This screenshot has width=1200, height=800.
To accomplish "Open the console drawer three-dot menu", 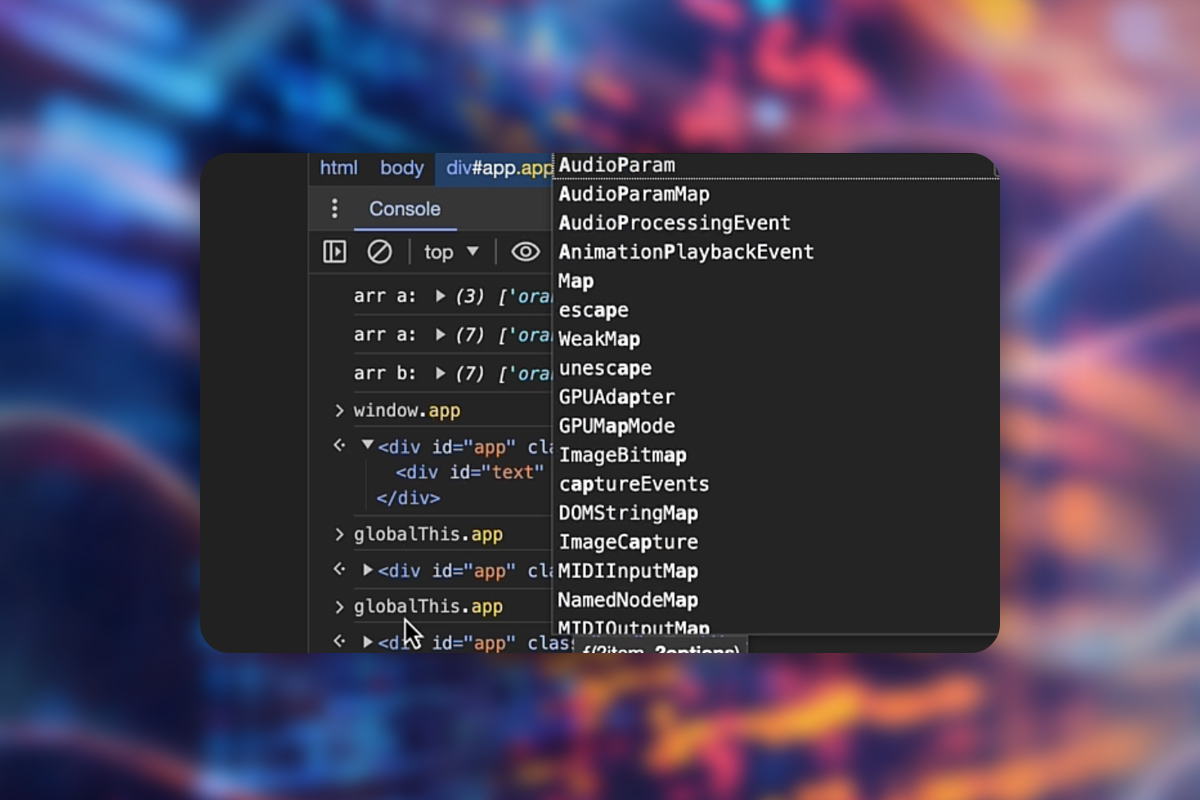I will [334, 209].
